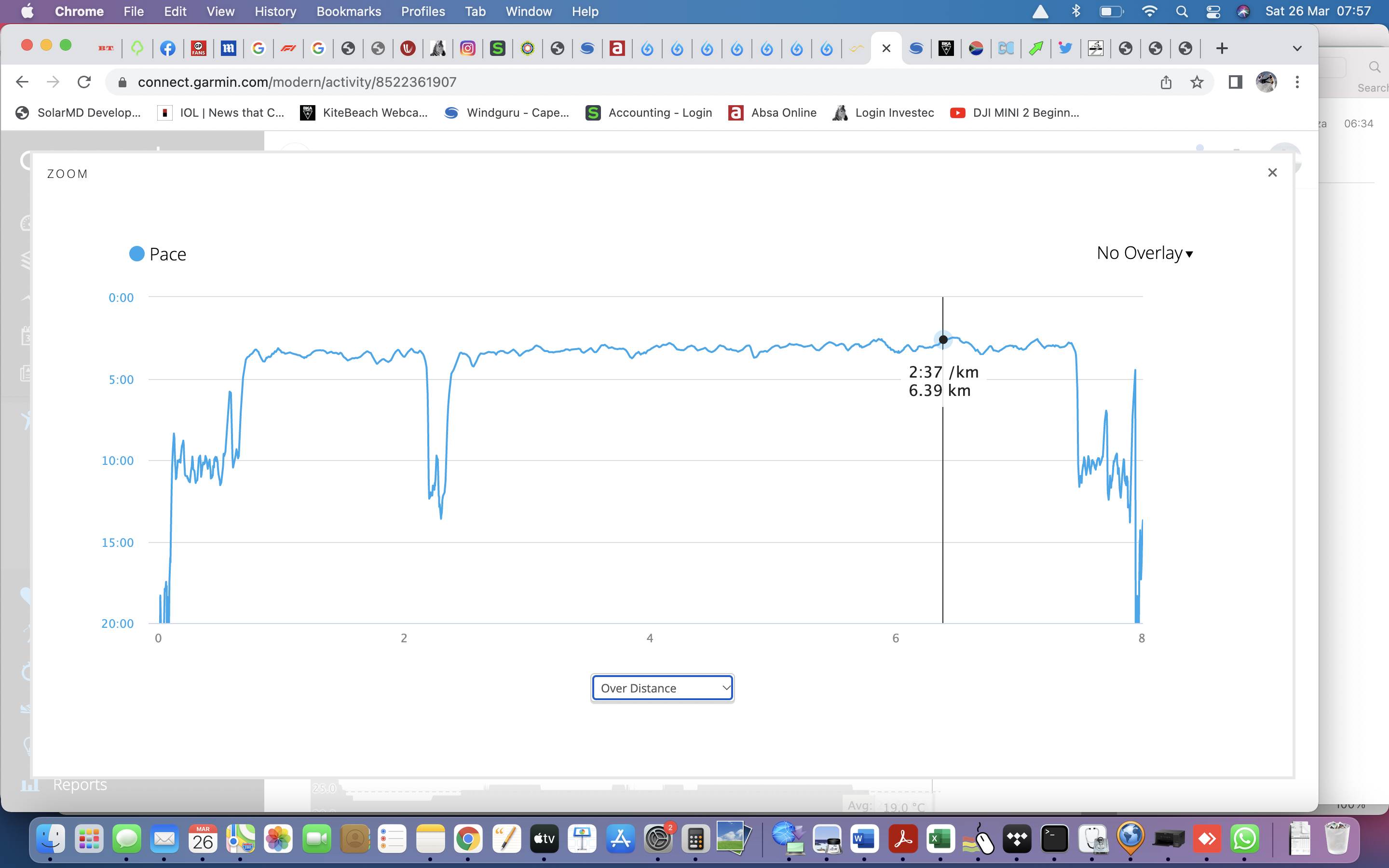
Task: Open macOS Control Center icon
Action: [1213, 12]
